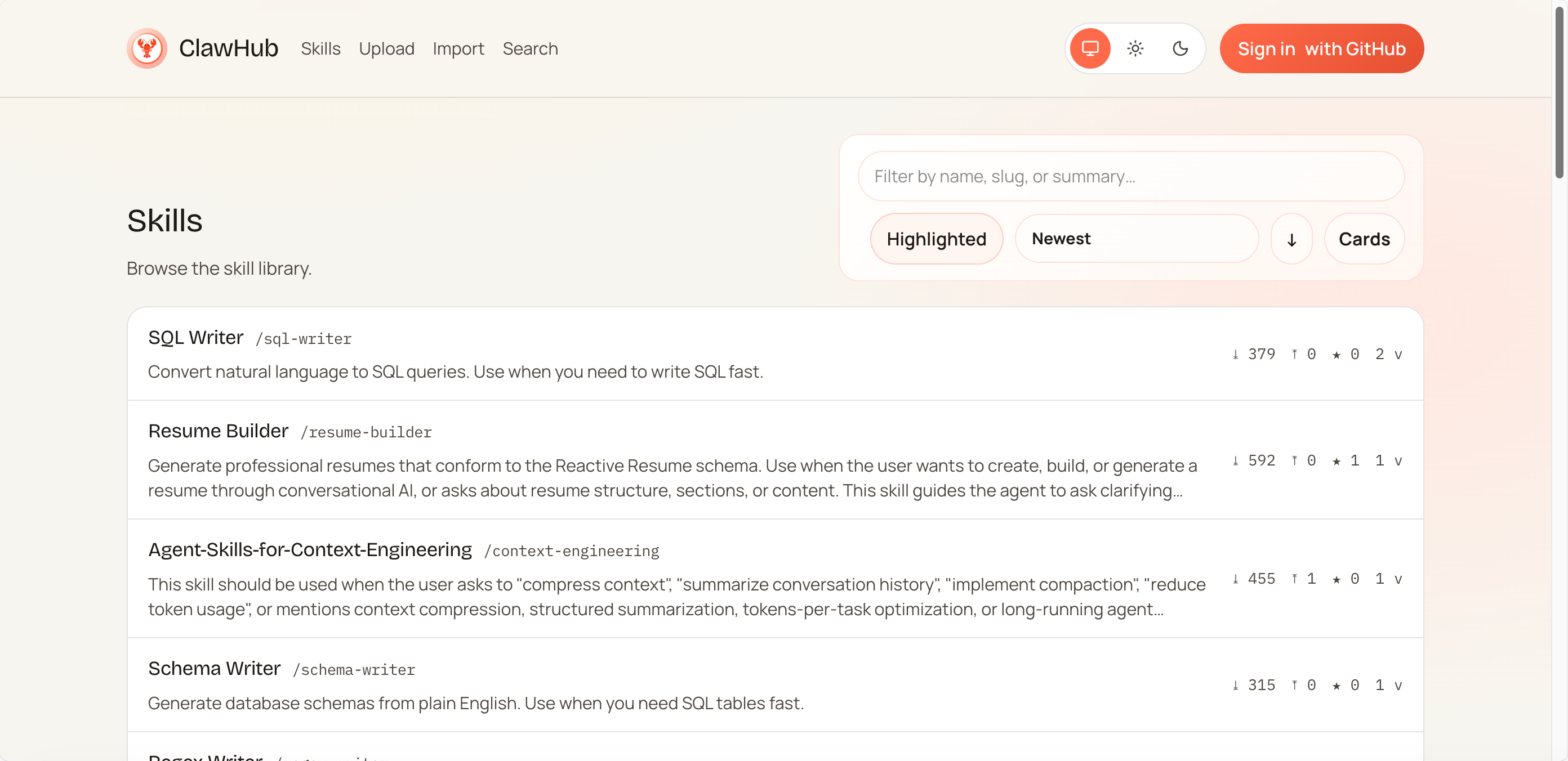Image resolution: width=1568 pixels, height=761 pixels.
Task: Select the system theme monitor icon
Action: [1090, 48]
